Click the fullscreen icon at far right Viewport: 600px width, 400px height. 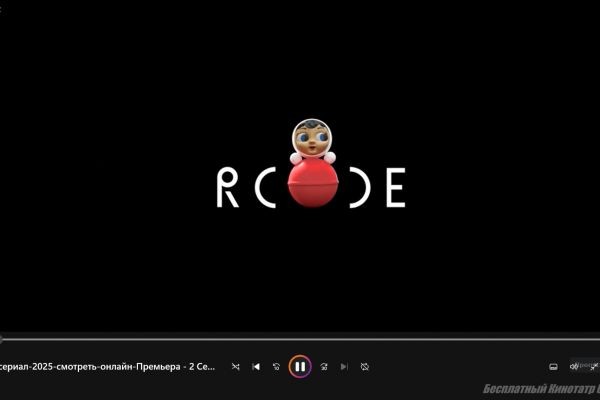(595, 367)
